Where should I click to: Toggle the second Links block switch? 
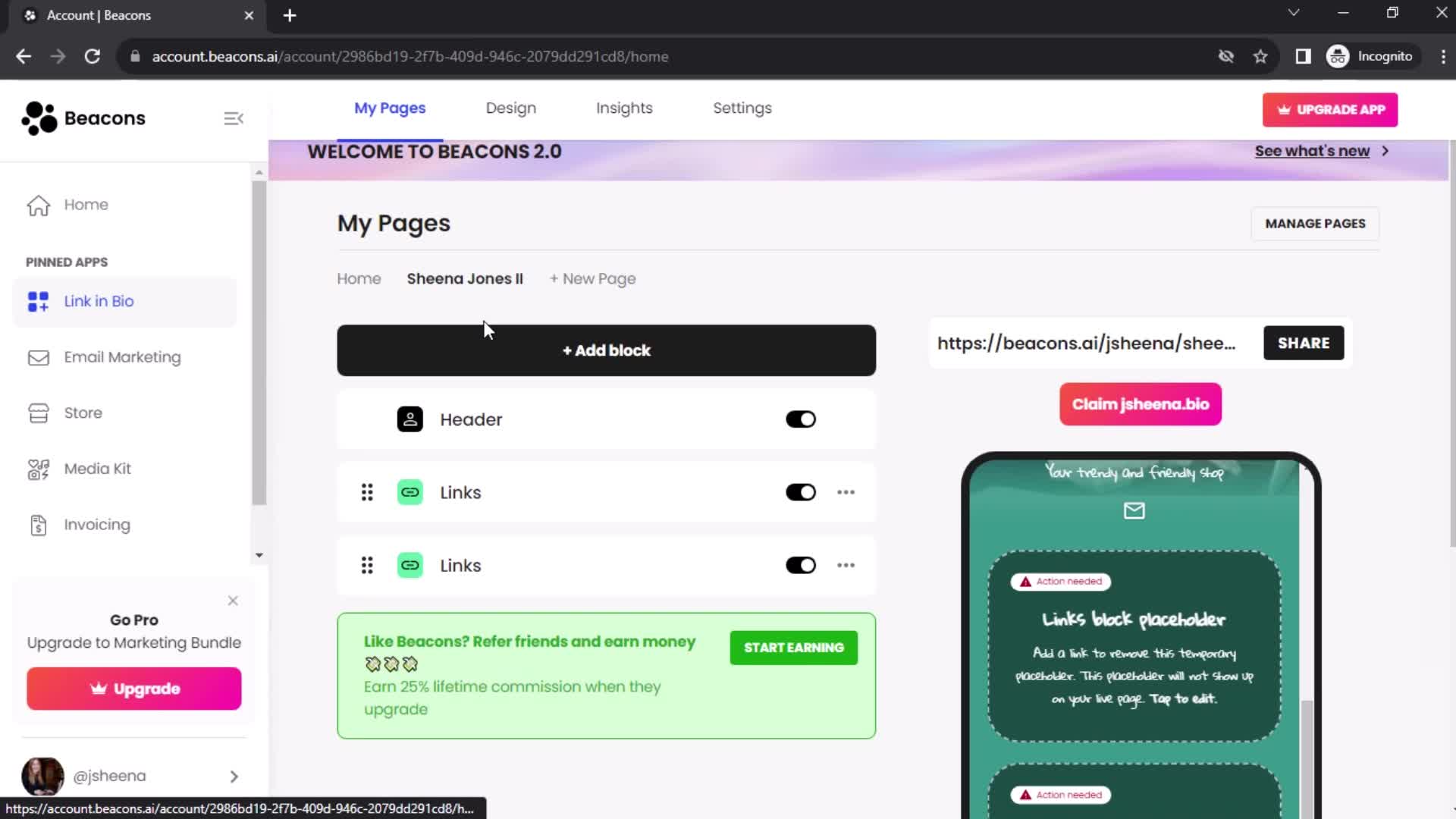click(801, 566)
